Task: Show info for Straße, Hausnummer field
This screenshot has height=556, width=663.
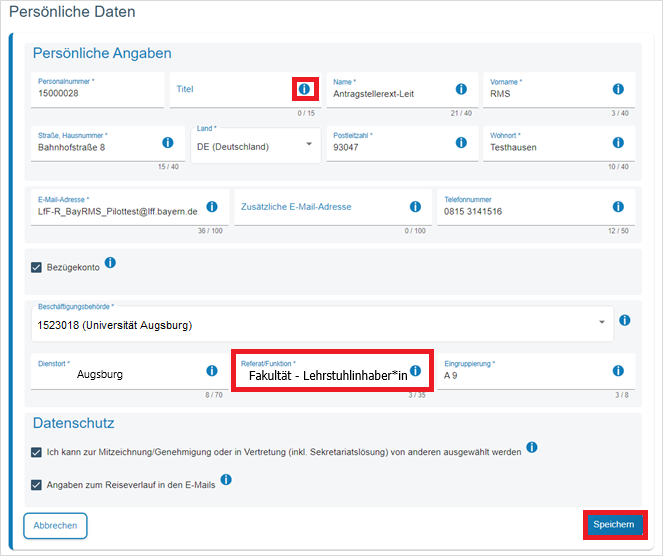Action: click(168, 143)
